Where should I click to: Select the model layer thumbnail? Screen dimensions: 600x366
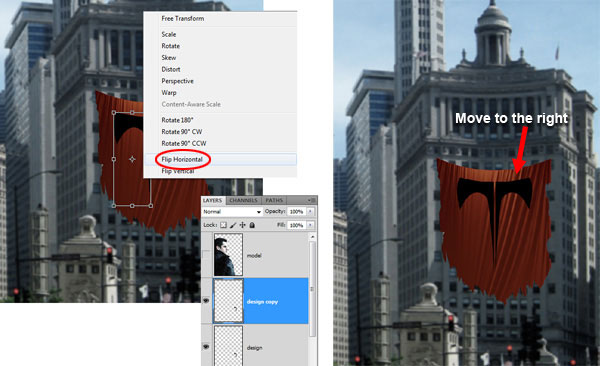(228, 255)
